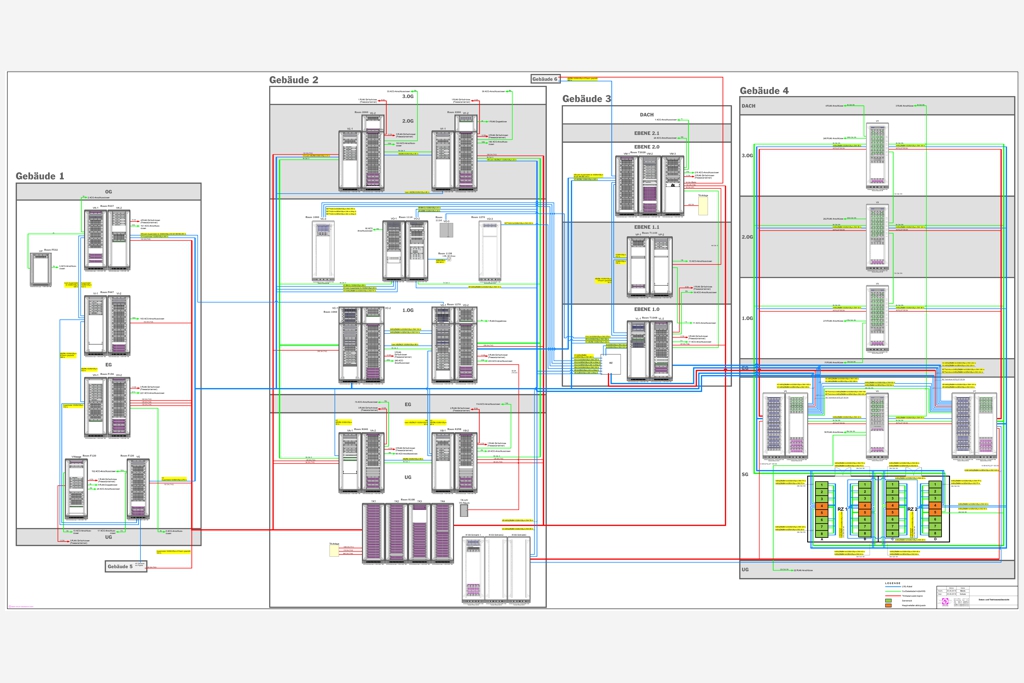Click the white box in Gebäude 3 Ebene 1.0
Viewport: 1024px width, 683px height.
(610, 365)
